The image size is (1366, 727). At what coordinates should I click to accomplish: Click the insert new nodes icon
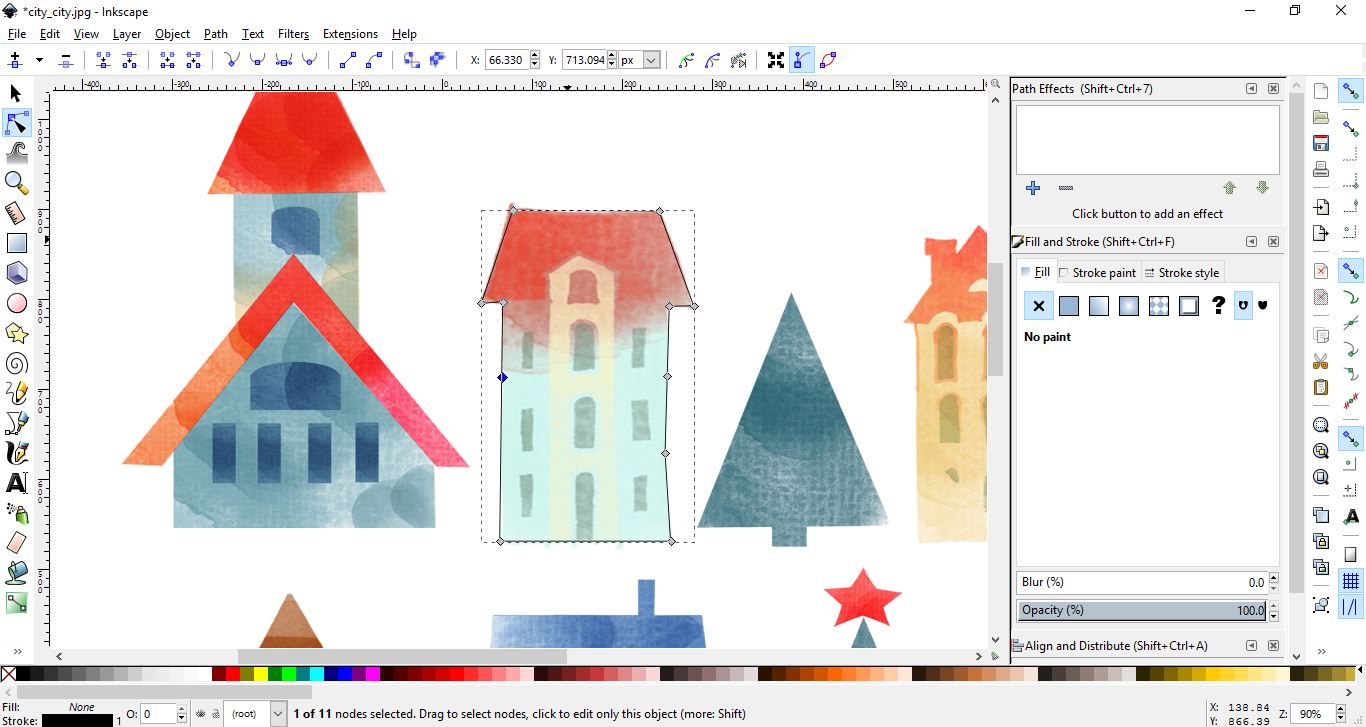point(14,60)
